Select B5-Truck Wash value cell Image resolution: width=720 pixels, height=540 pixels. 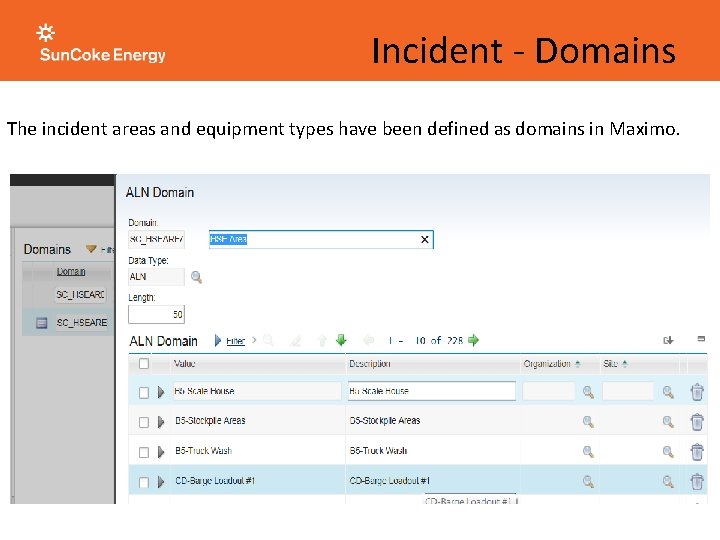tap(203, 451)
